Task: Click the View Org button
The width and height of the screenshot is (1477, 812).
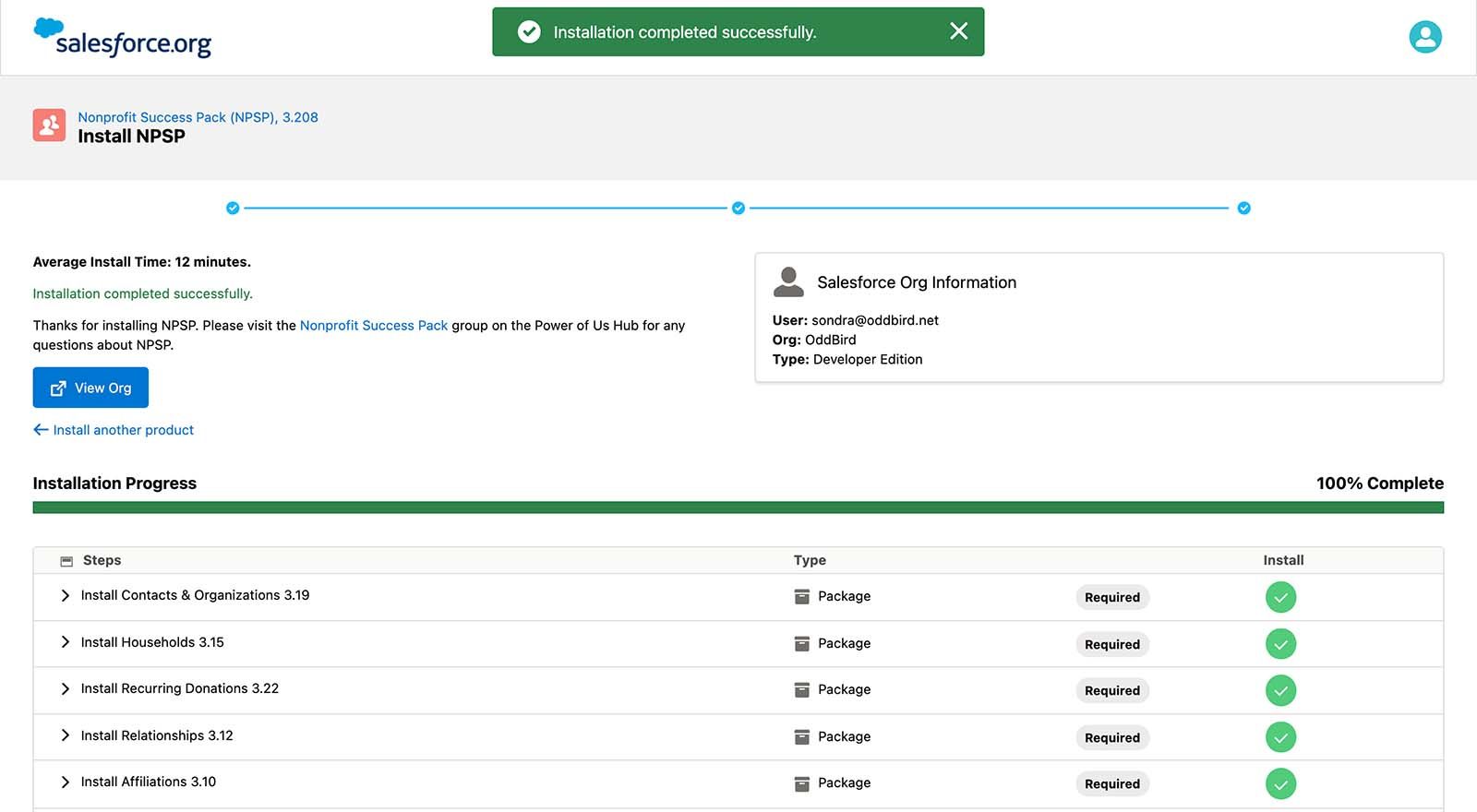Action: pyautogui.click(x=90, y=388)
